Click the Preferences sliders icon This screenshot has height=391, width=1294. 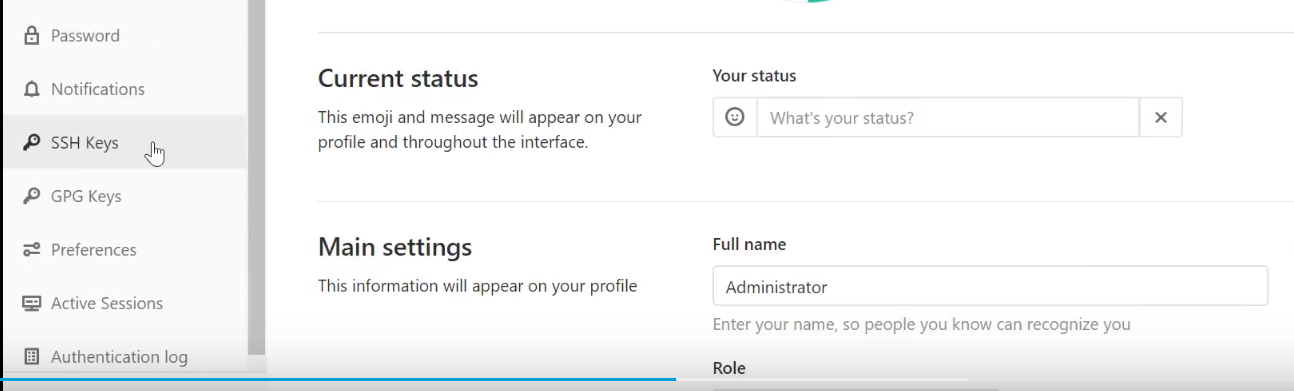point(31,250)
